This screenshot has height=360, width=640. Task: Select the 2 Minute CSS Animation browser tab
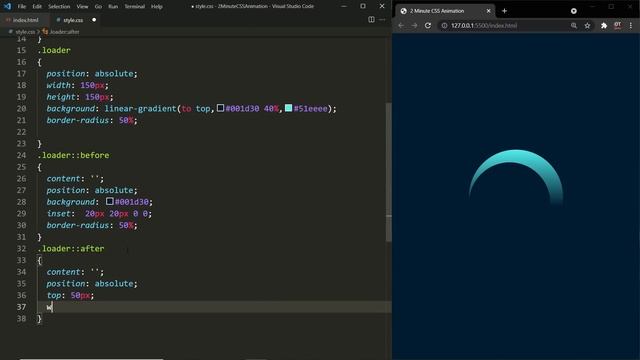(x=445, y=11)
